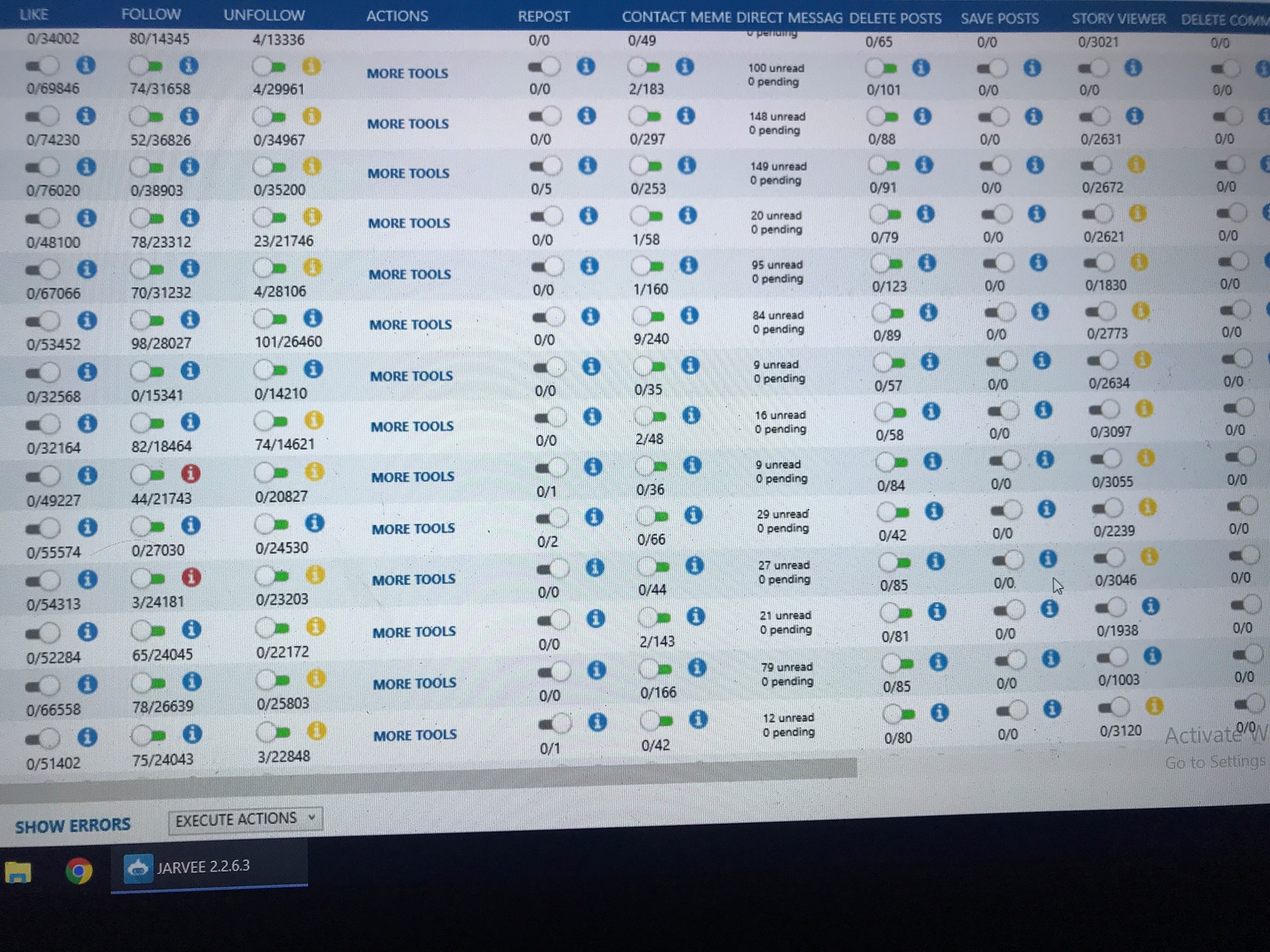Click the Show Errors link
Screen dimensions: 1270x952
(x=73, y=826)
